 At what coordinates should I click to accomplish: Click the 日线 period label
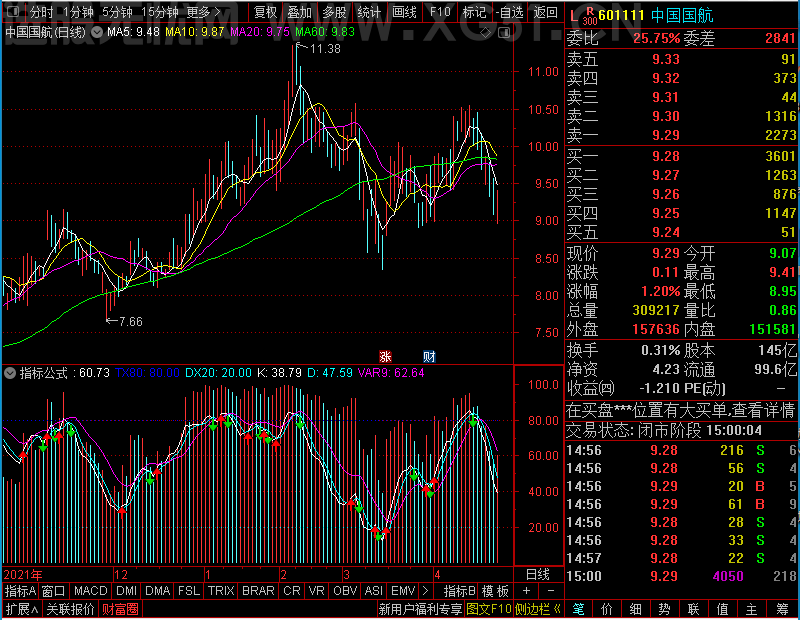tap(538, 574)
